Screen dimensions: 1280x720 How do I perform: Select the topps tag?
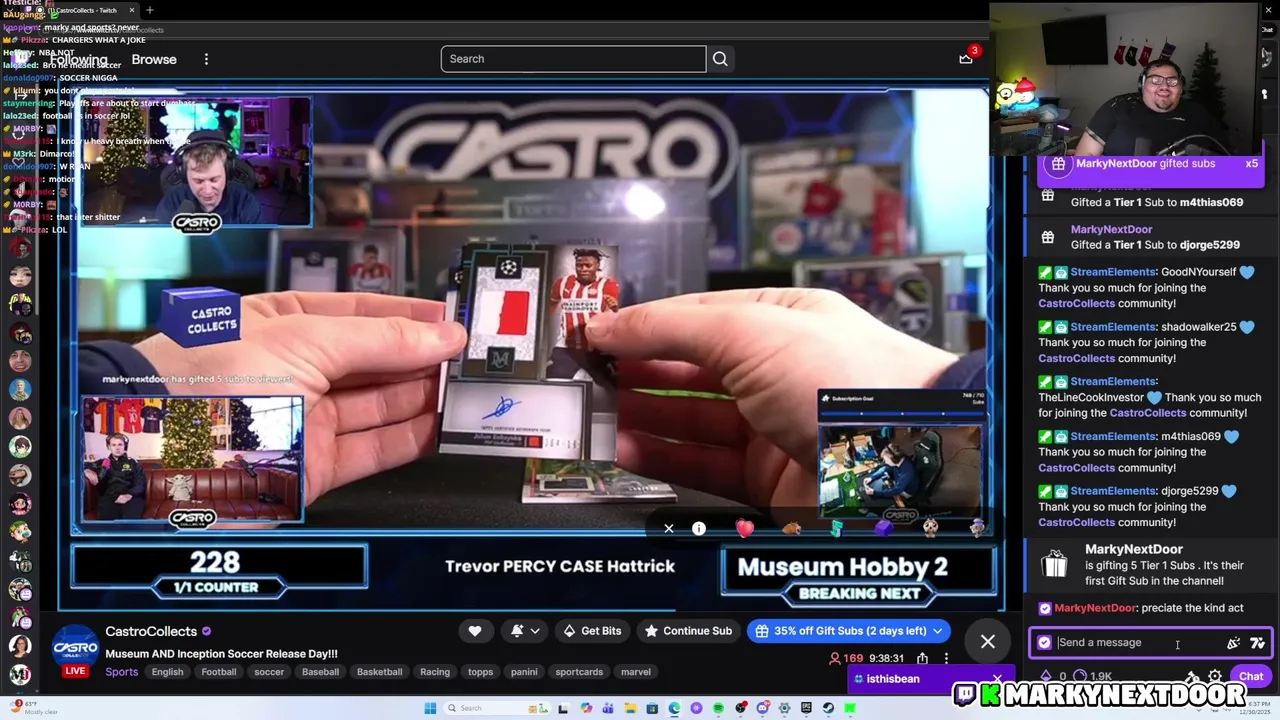(481, 672)
